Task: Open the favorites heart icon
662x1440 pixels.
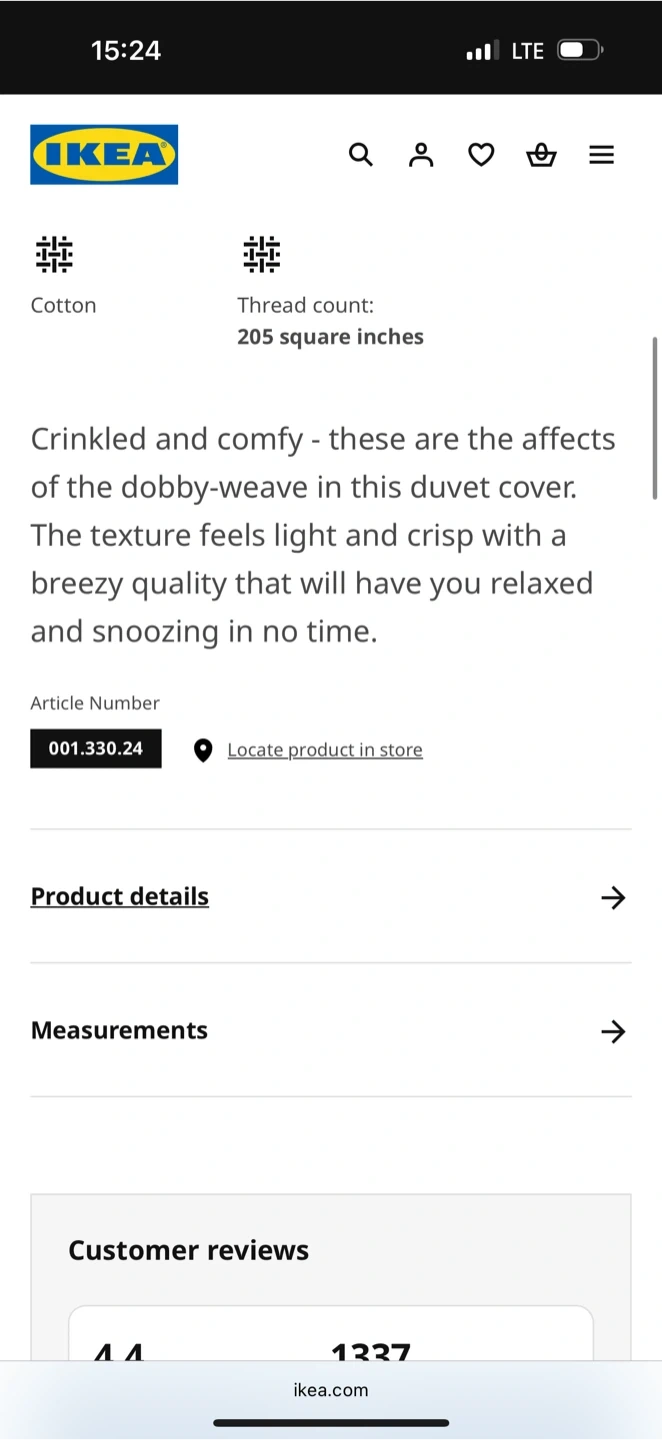Action: tap(481, 155)
